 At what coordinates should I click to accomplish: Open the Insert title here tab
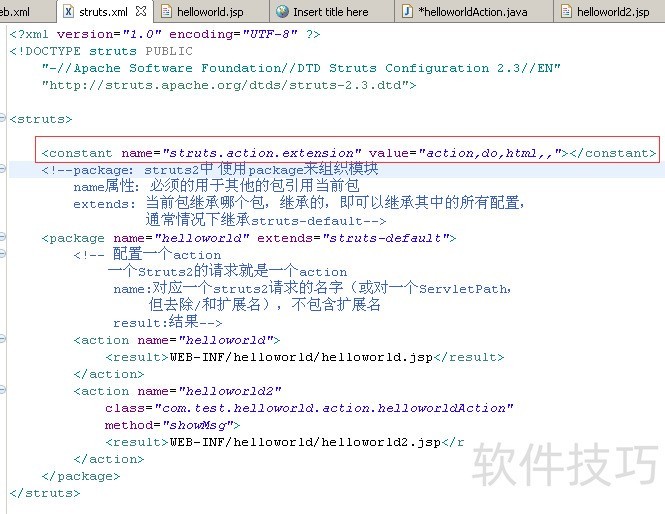coord(330,12)
